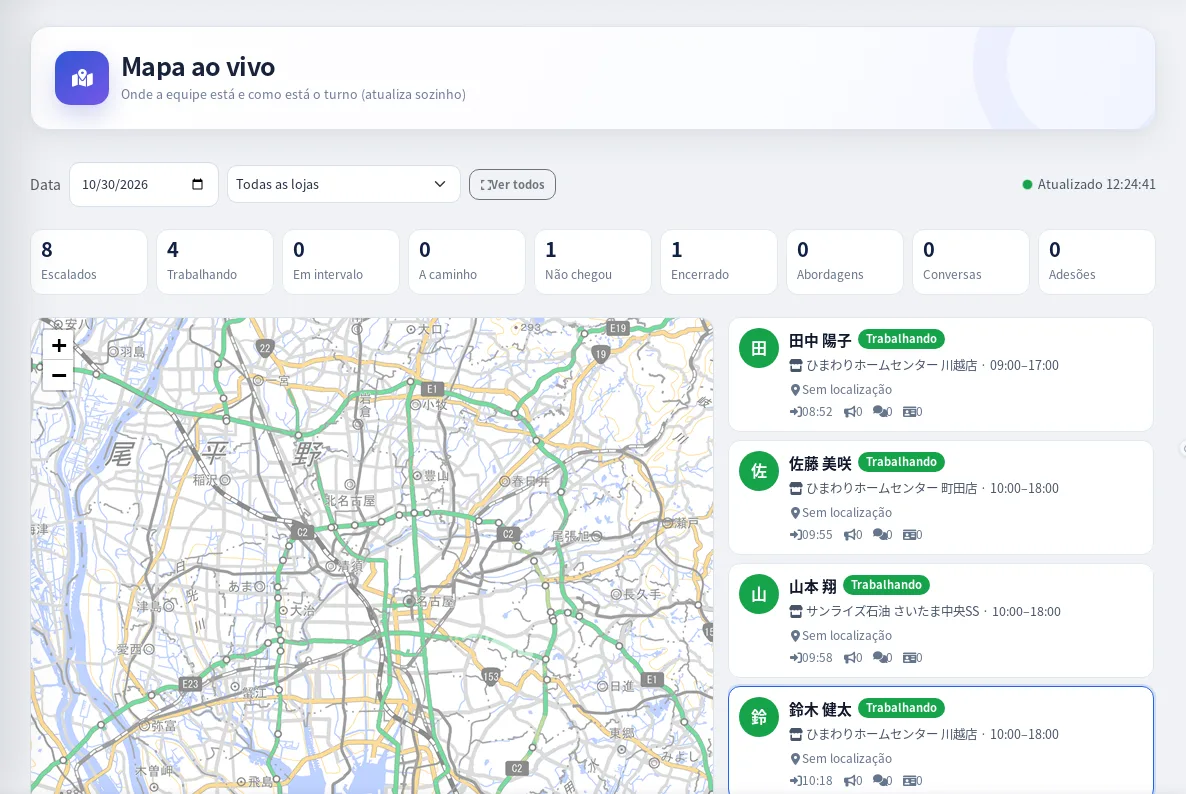Click the name 山本 翔

pyautogui.click(x=812, y=587)
